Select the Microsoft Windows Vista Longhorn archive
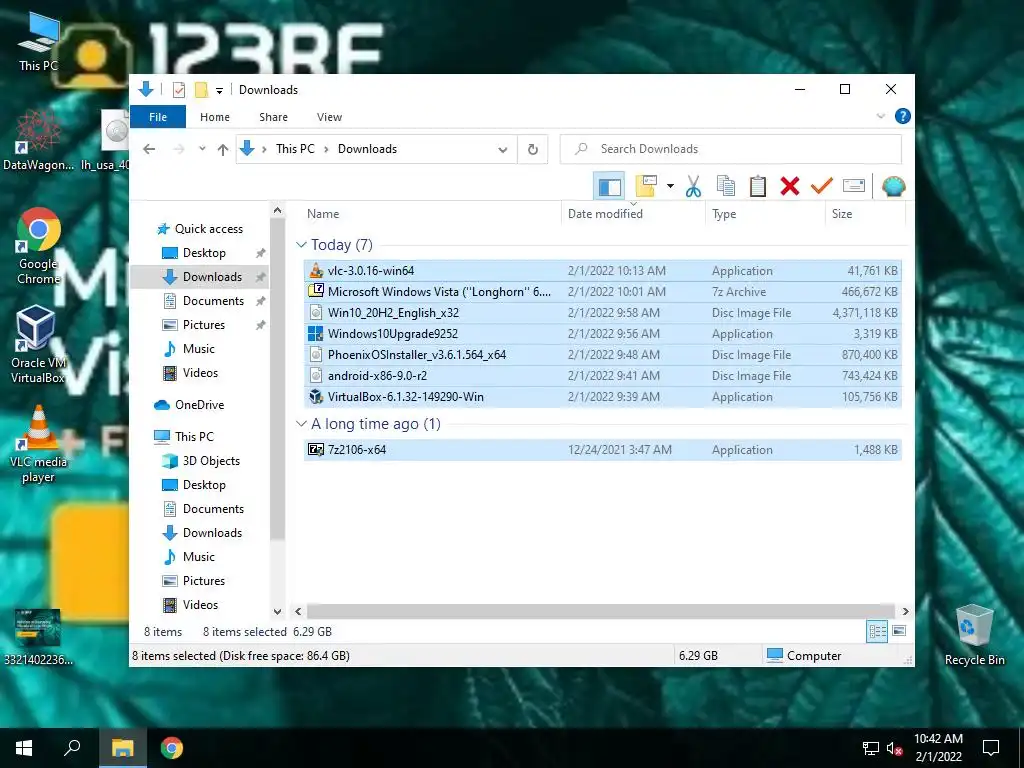Screen dimensions: 1024x768 click(x=602, y=292)
